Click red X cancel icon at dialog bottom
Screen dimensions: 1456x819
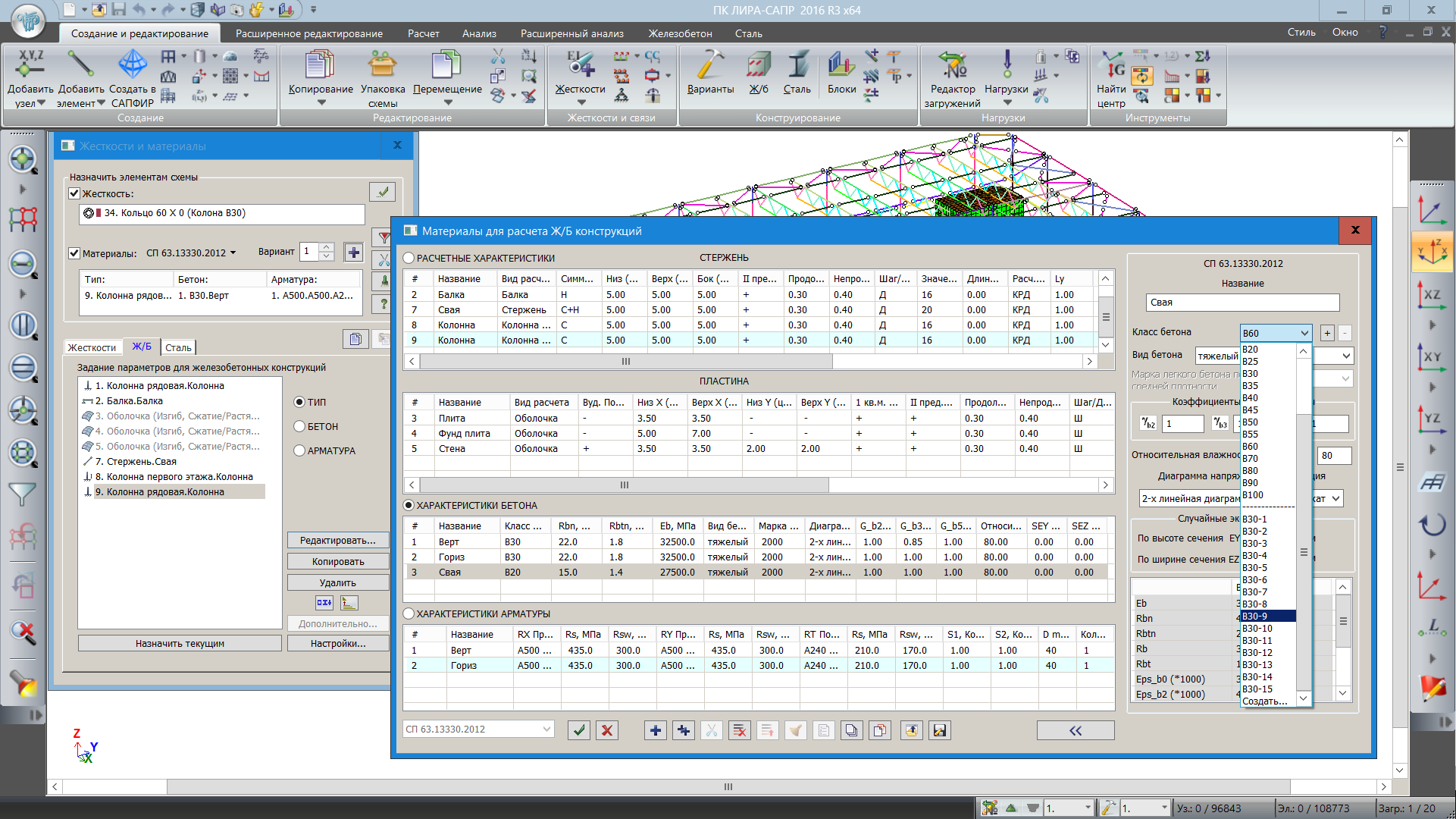[x=606, y=730]
